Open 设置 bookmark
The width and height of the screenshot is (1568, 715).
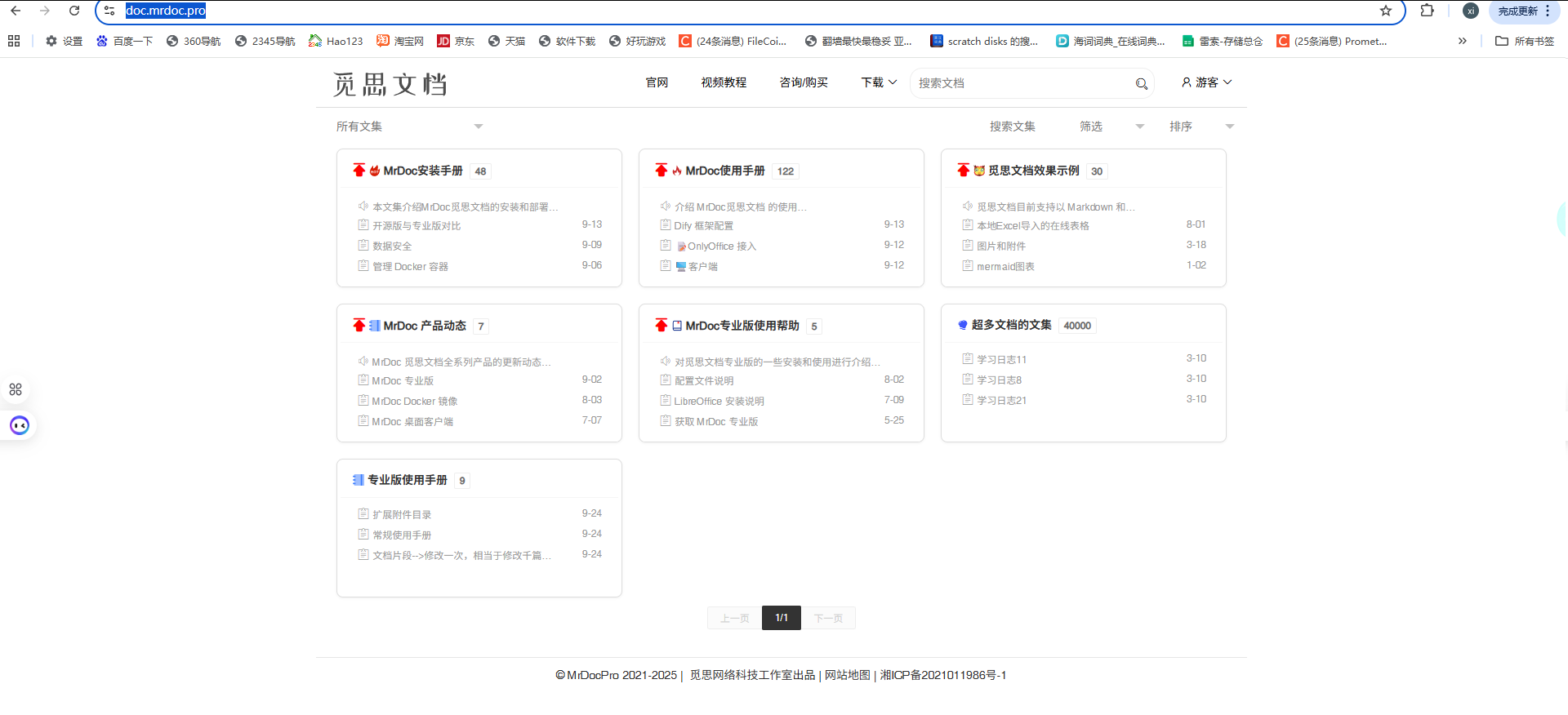pyautogui.click(x=64, y=41)
